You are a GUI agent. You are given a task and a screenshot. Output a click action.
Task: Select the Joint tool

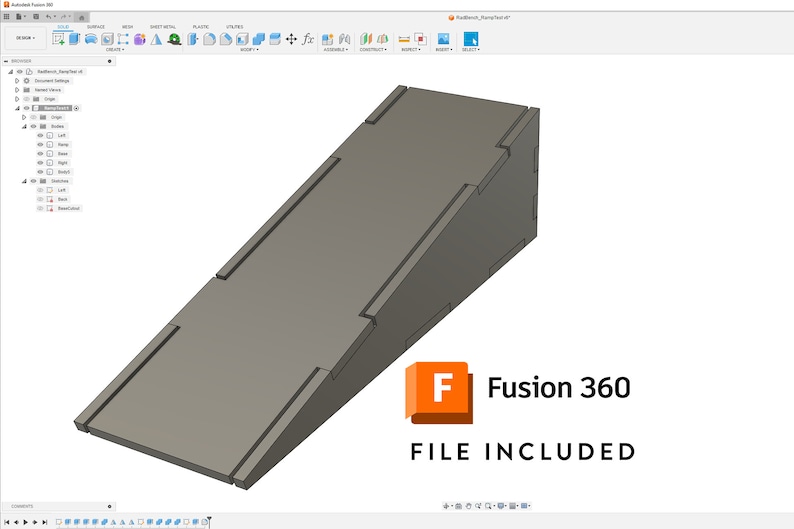344,39
